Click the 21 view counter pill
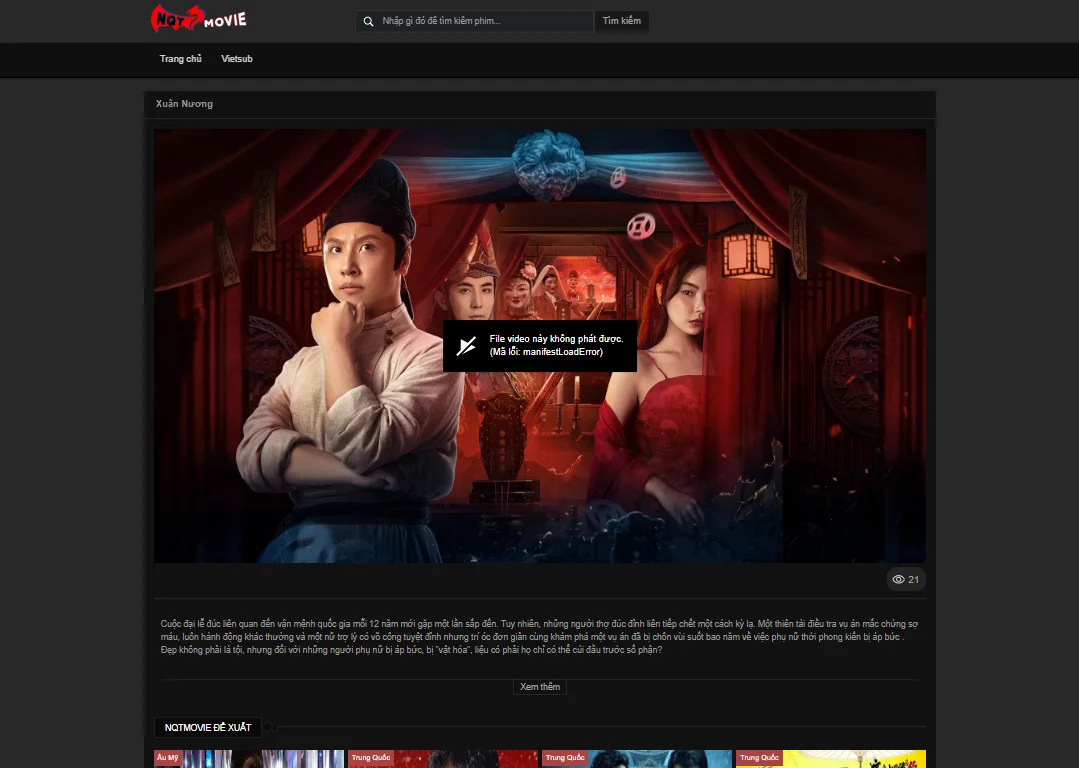 pyautogui.click(x=905, y=579)
